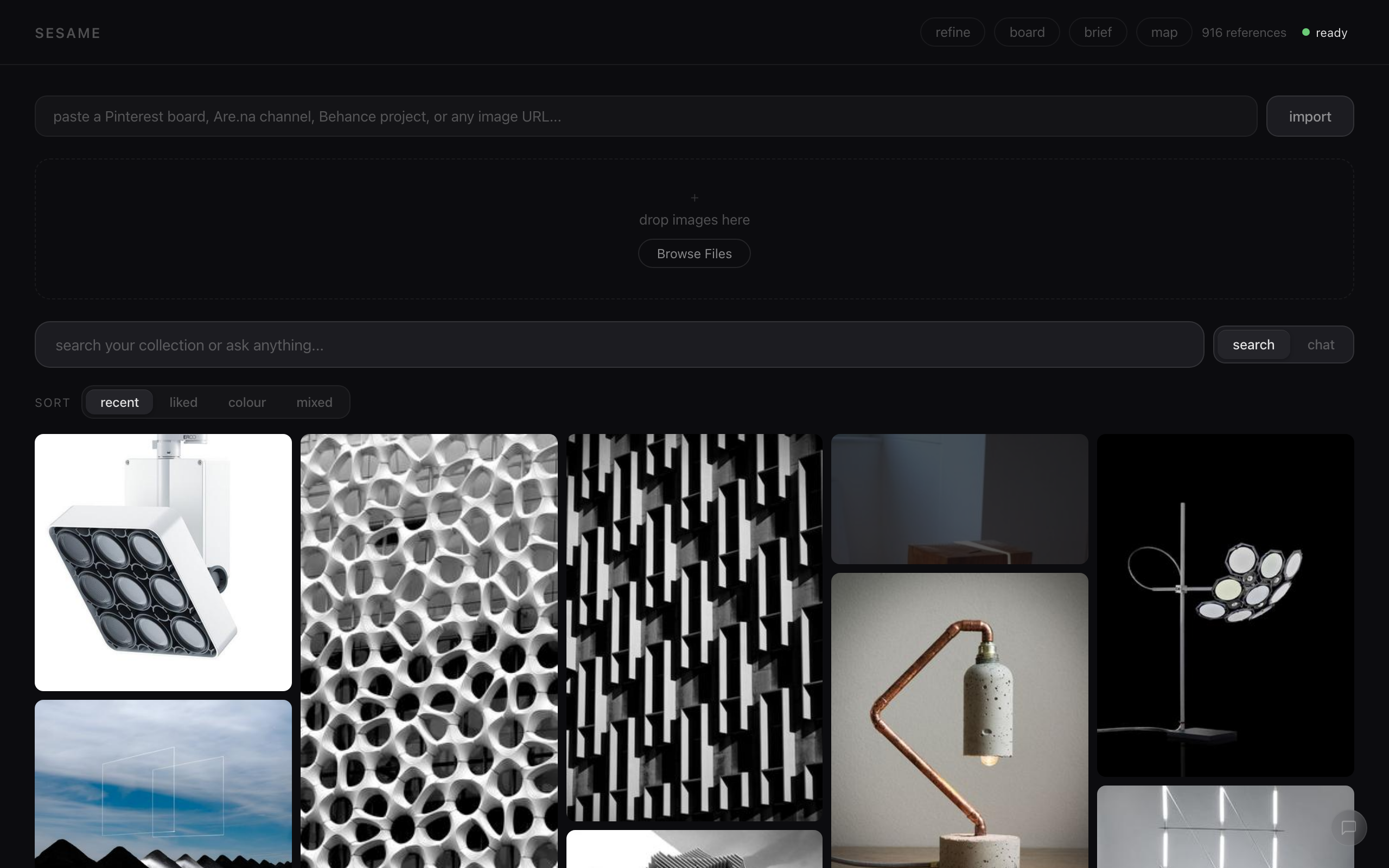Open the map view
Viewport: 1389px width, 868px height.
click(x=1164, y=32)
